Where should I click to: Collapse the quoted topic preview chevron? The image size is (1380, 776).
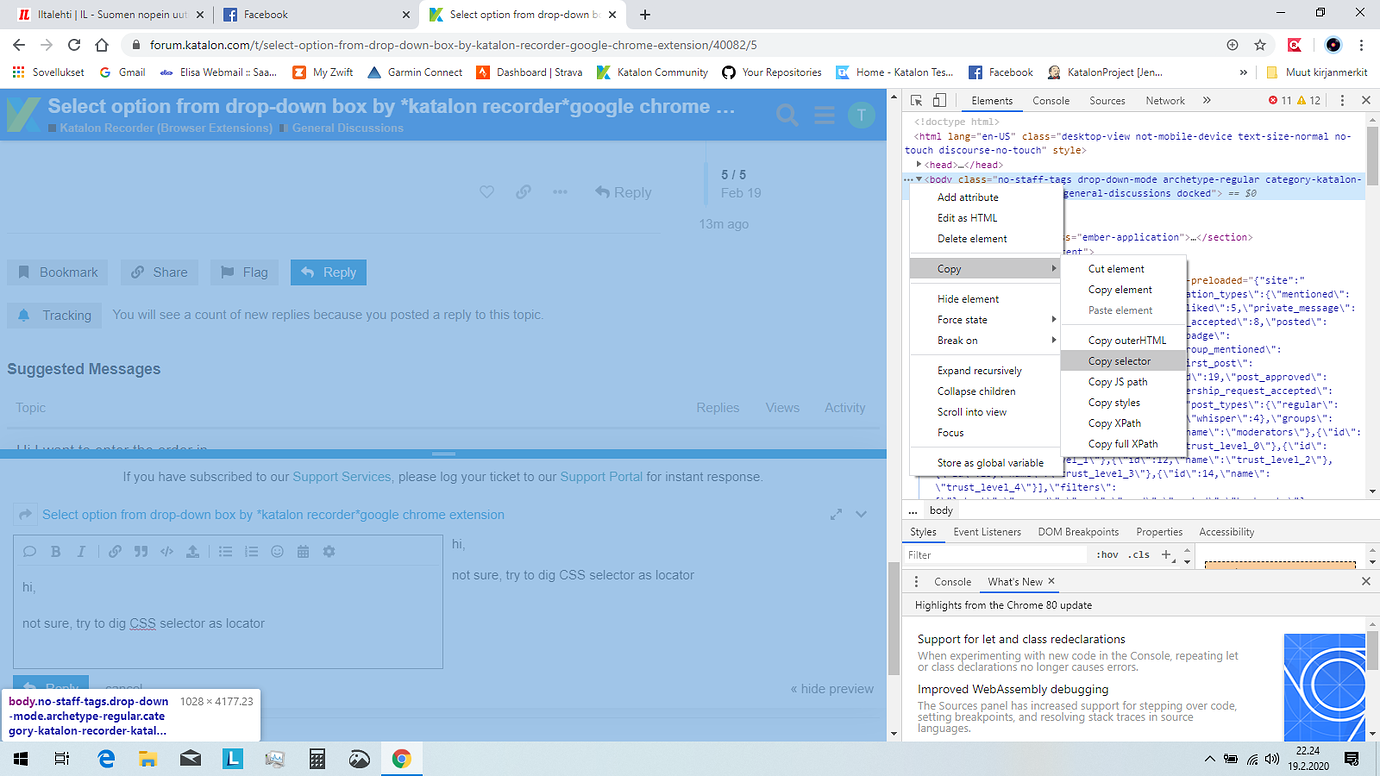861,513
